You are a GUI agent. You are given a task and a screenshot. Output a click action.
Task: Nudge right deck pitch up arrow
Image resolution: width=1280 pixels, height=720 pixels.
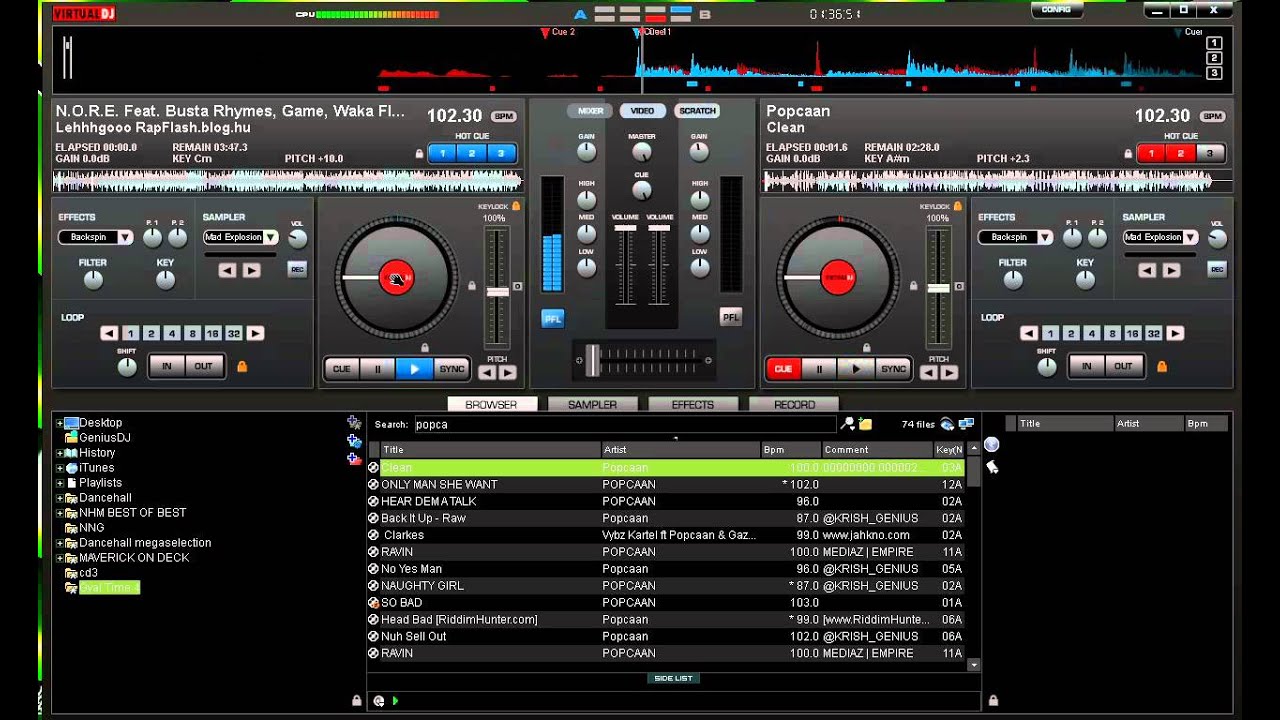(949, 373)
